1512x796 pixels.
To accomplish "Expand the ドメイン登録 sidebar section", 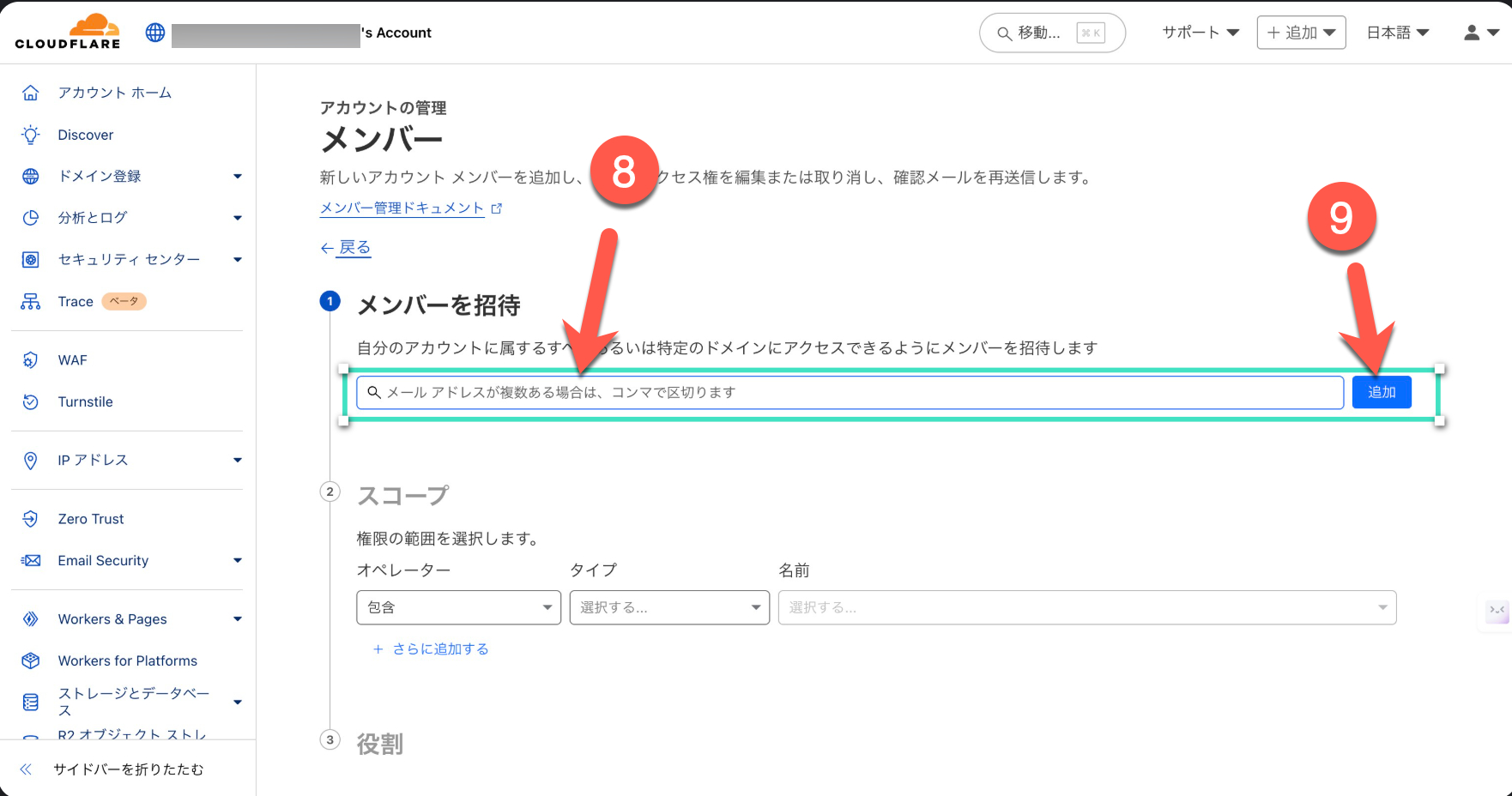I will coord(237,177).
